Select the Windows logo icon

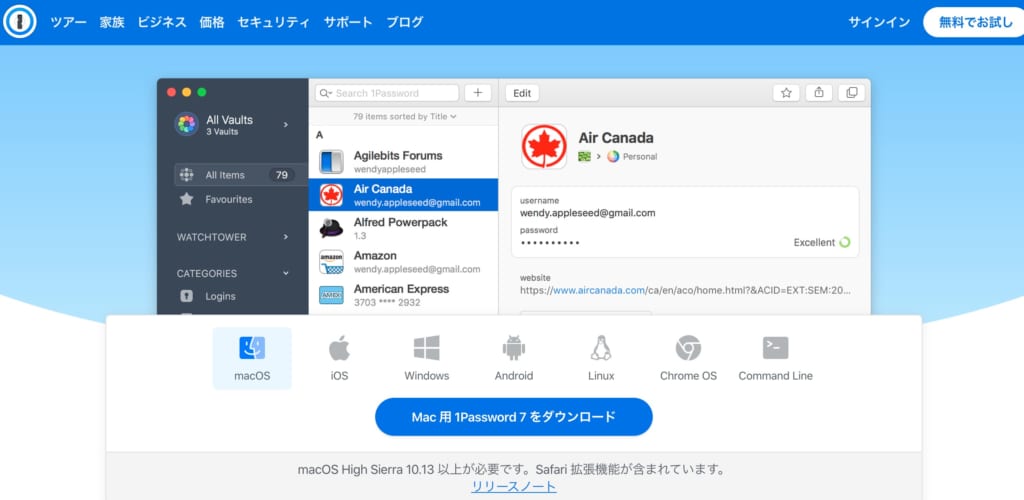tap(426, 349)
